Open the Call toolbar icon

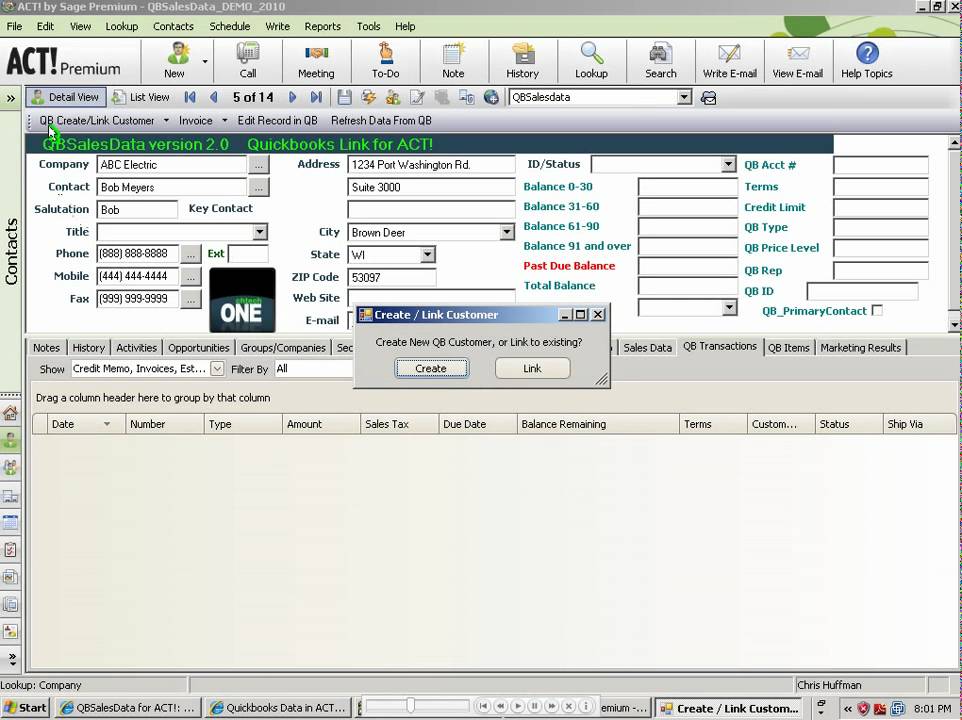[248, 60]
